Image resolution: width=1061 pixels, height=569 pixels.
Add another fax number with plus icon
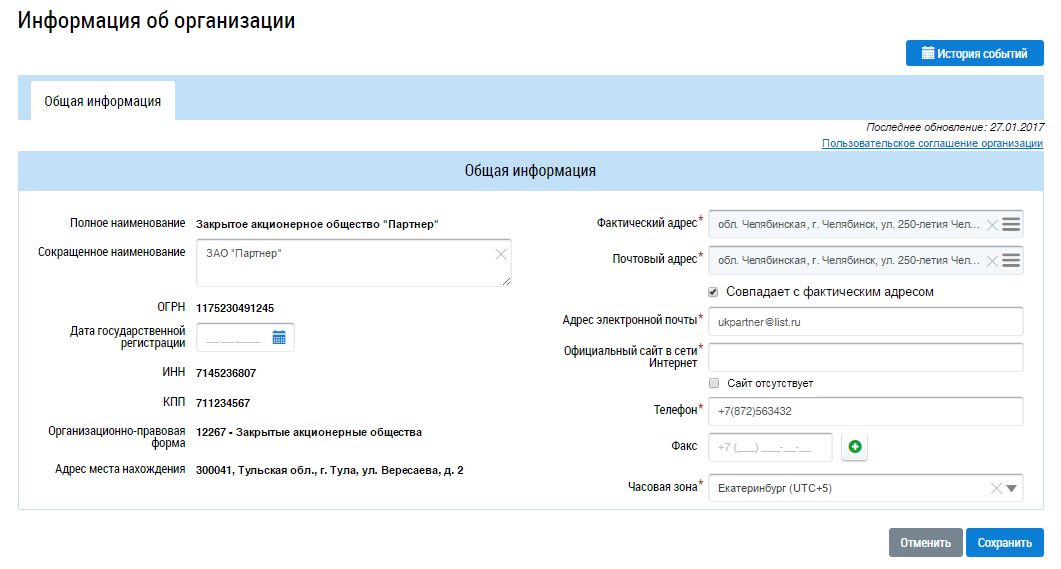pos(855,447)
